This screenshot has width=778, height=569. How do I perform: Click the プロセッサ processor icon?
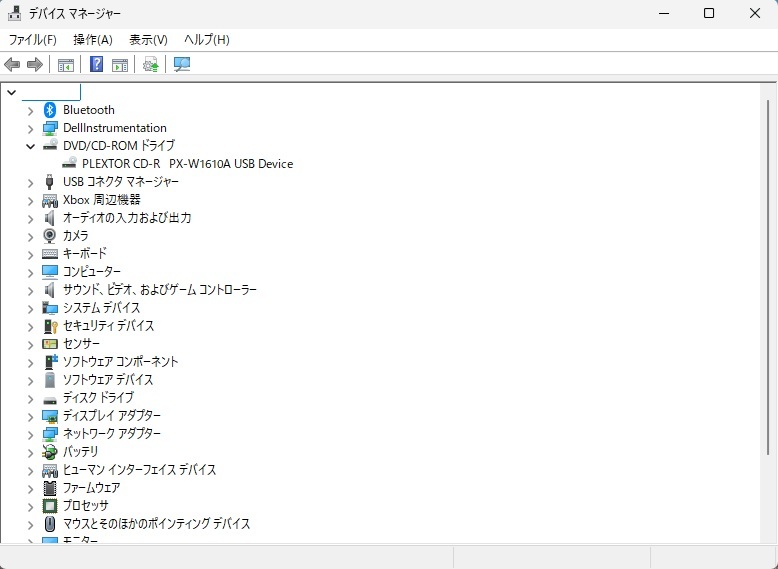click(50, 506)
